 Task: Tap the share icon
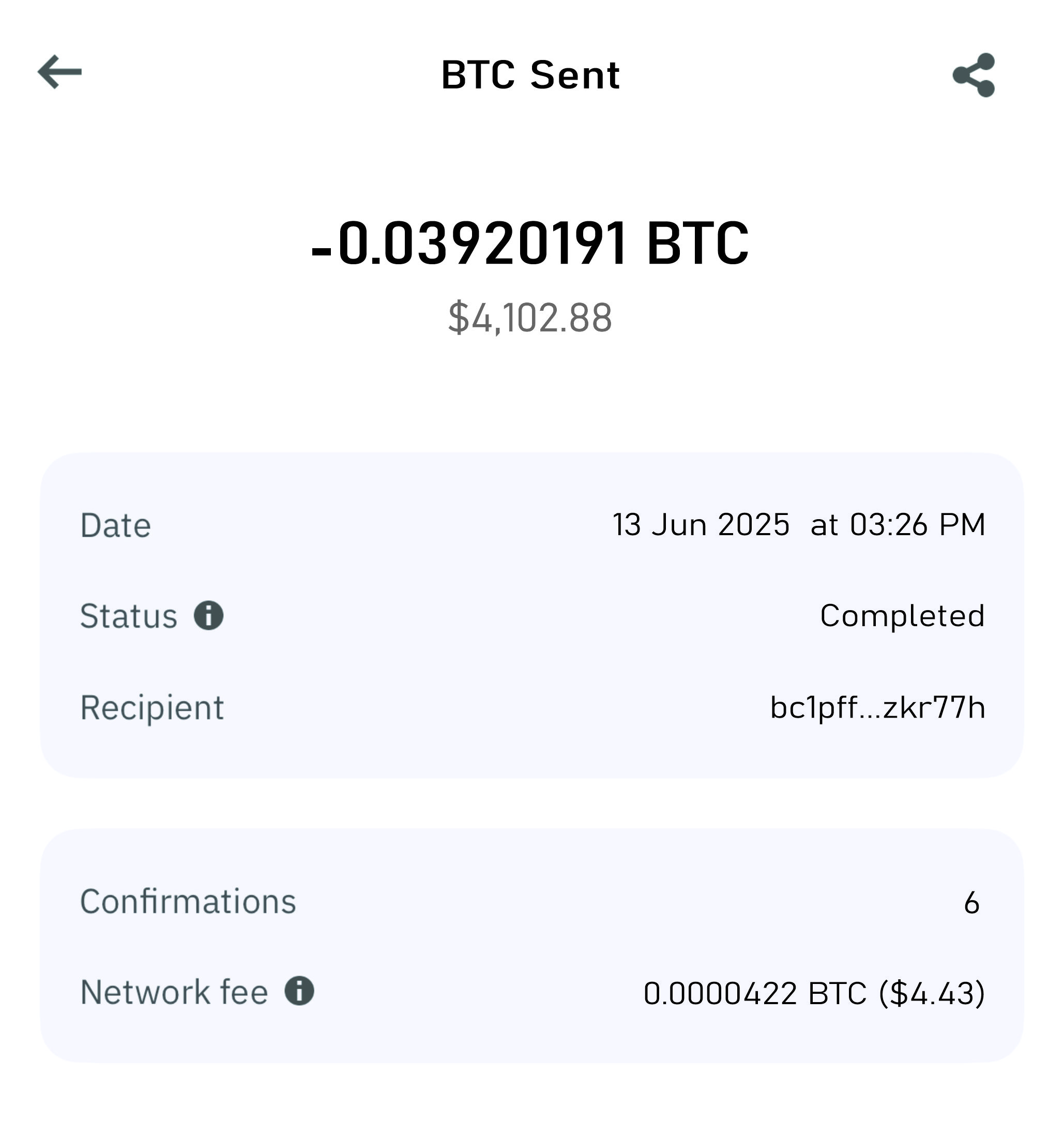click(x=974, y=75)
